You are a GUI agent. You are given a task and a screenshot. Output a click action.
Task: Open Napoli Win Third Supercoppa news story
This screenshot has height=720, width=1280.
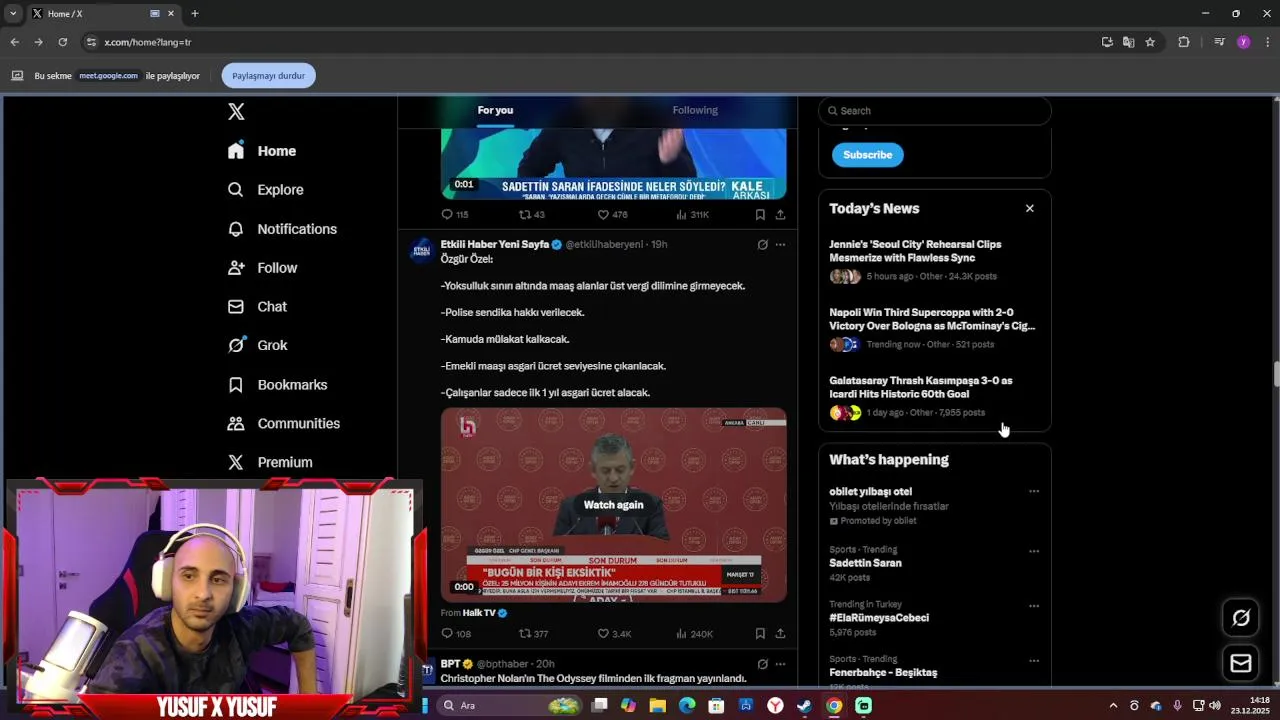(935, 328)
